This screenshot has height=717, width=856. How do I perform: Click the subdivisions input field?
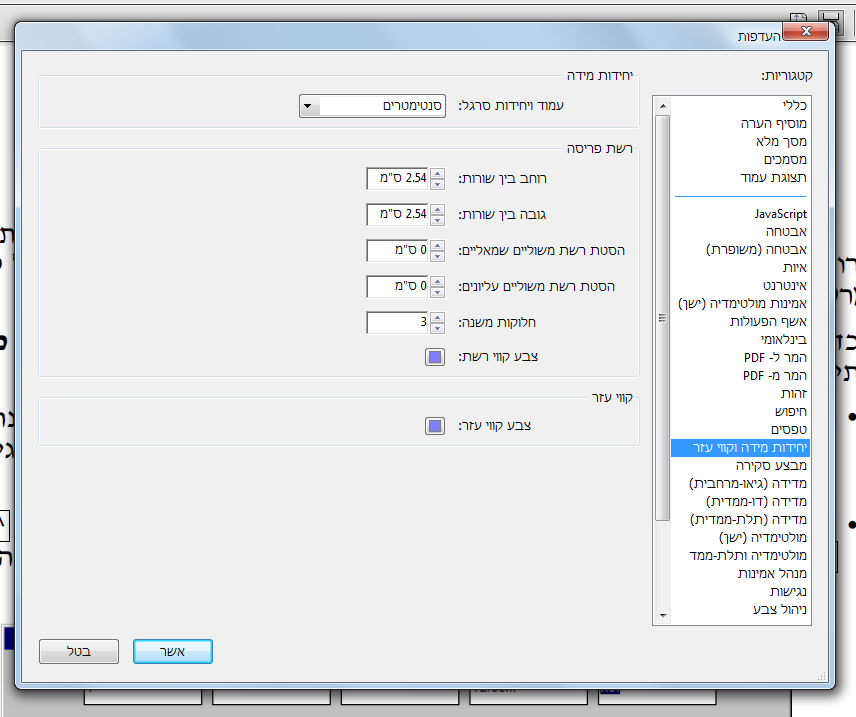pos(398,323)
